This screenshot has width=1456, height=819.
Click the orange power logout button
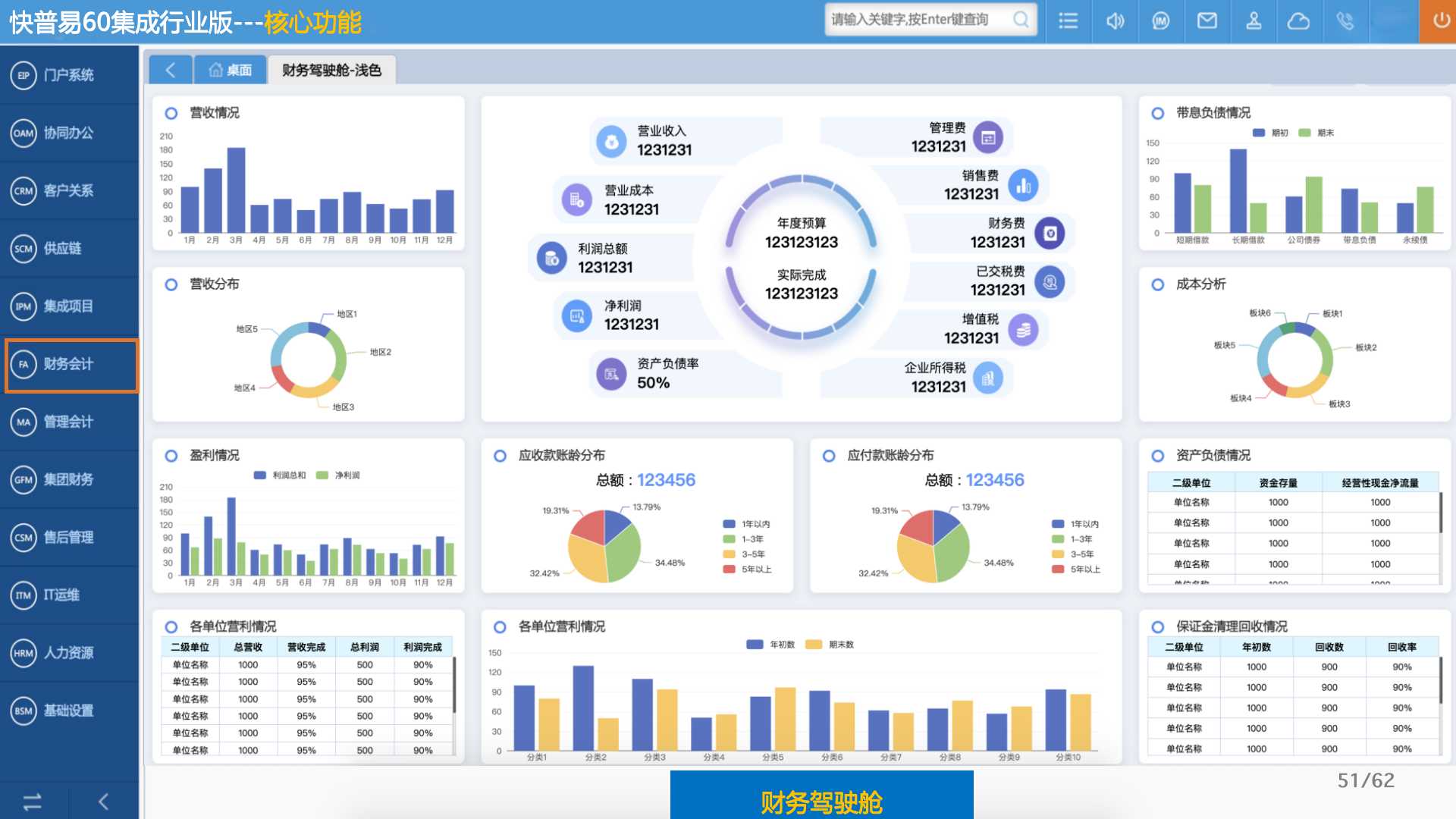(x=1440, y=20)
